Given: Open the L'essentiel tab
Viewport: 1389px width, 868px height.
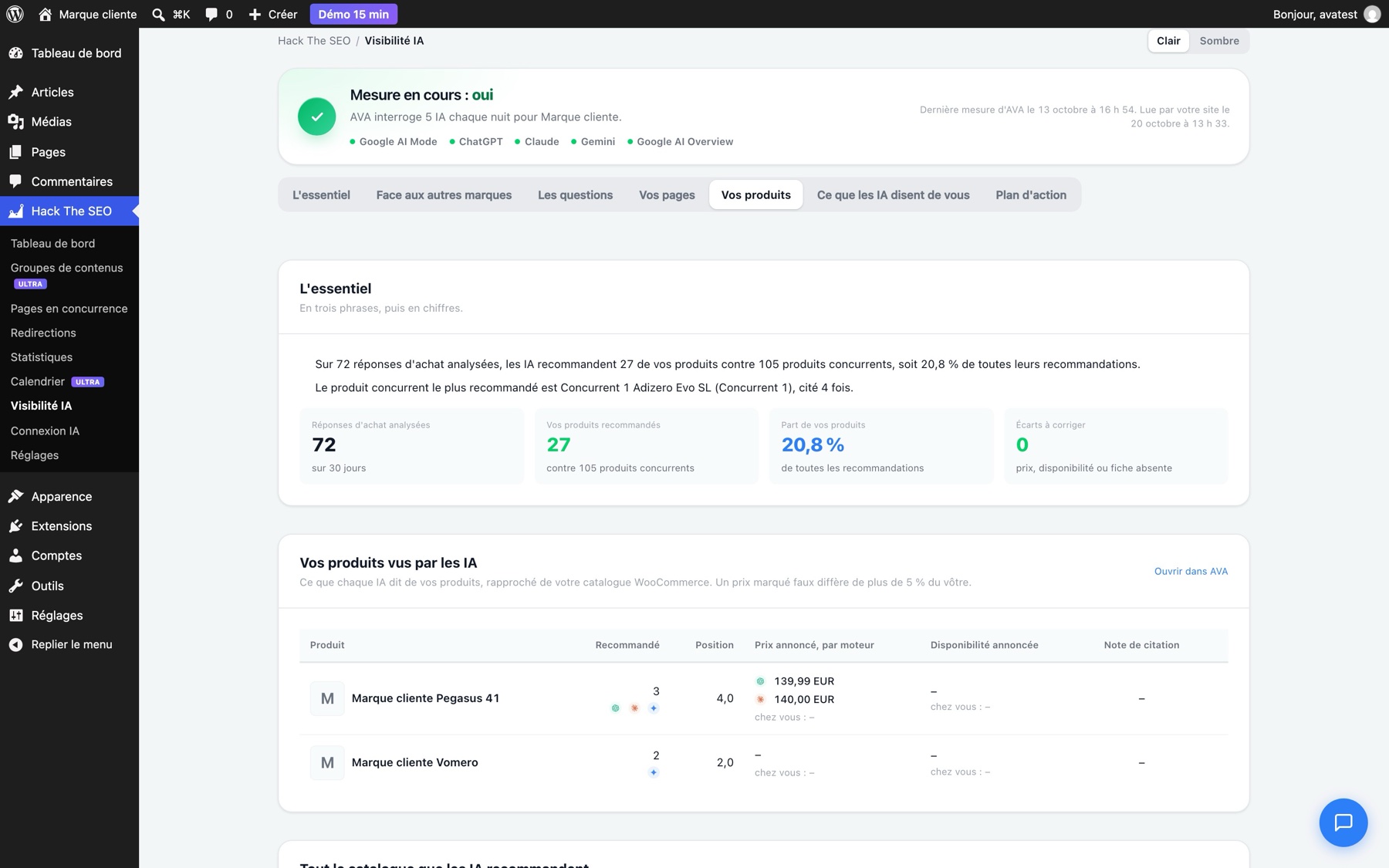Looking at the screenshot, I should 321,195.
